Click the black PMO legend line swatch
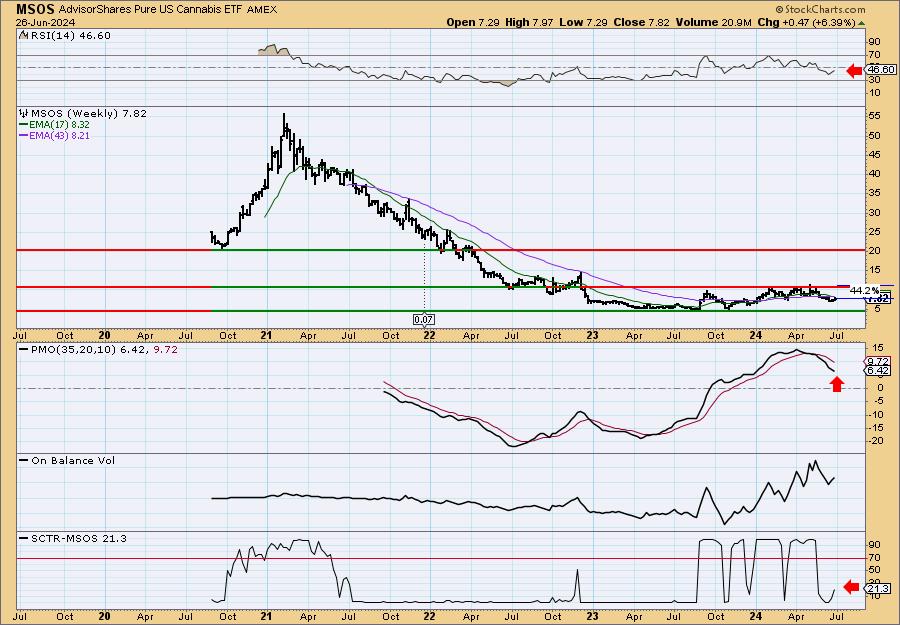Image resolution: width=900 pixels, height=625 pixels. (24, 349)
